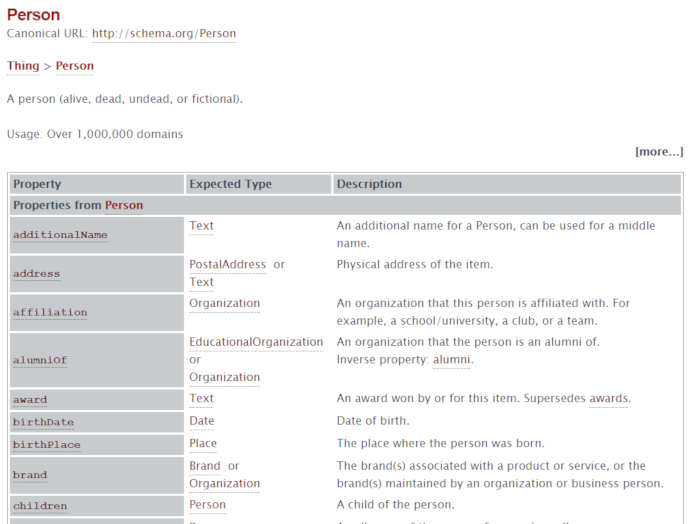Select description 'A child of the person.'
Viewport: 700px width, 524px height.
pyautogui.click(x=396, y=505)
